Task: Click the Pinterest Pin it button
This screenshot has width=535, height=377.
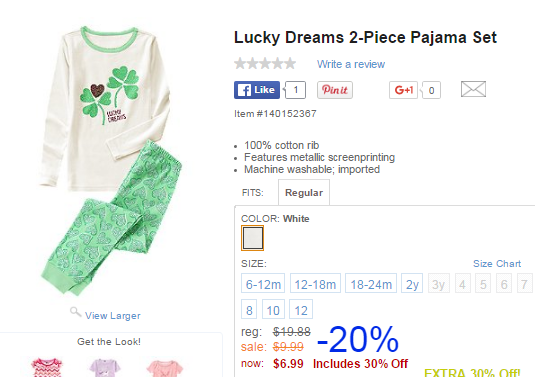Action: coord(335,90)
